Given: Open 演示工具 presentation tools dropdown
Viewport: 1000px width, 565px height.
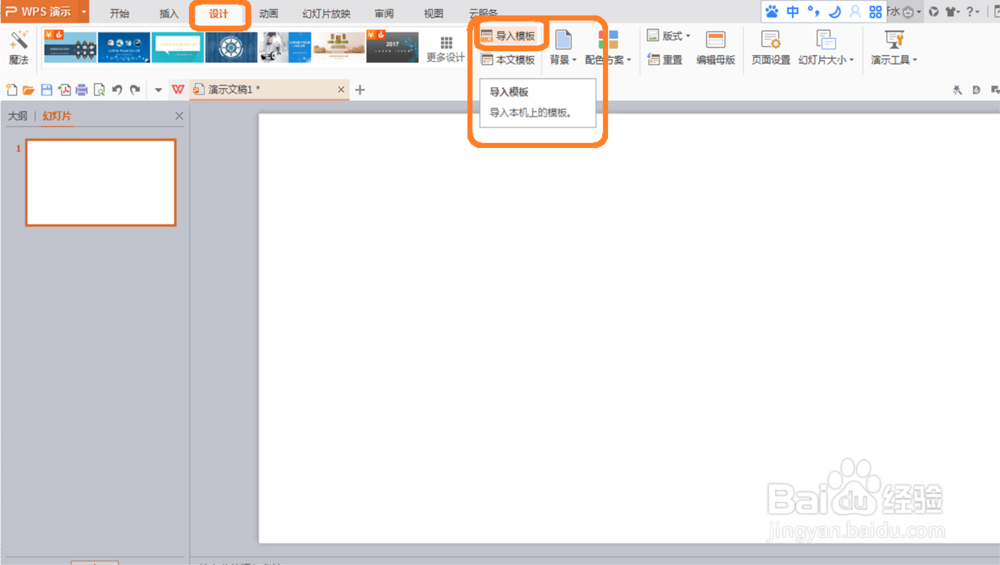Looking at the screenshot, I should tap(894, 48).
